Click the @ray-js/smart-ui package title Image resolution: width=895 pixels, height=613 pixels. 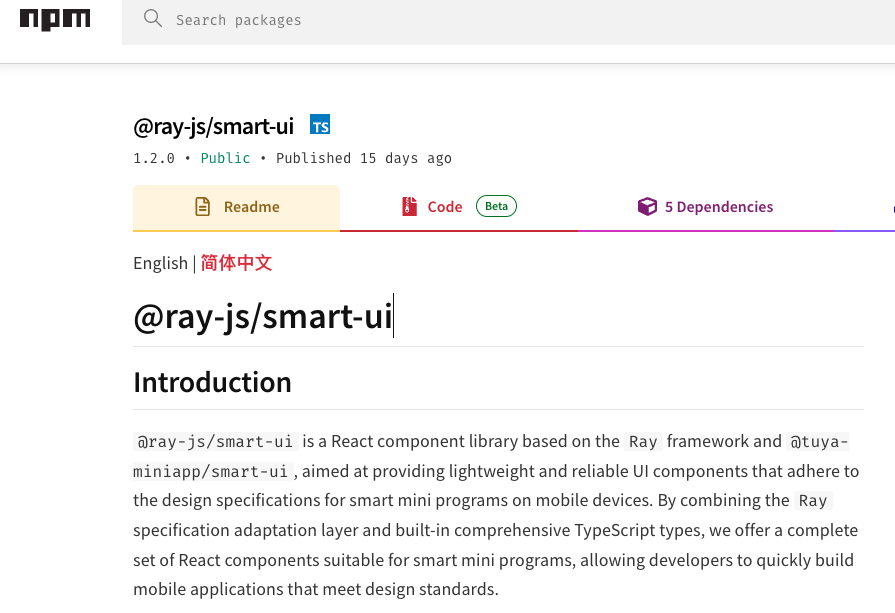coord(213,126)
